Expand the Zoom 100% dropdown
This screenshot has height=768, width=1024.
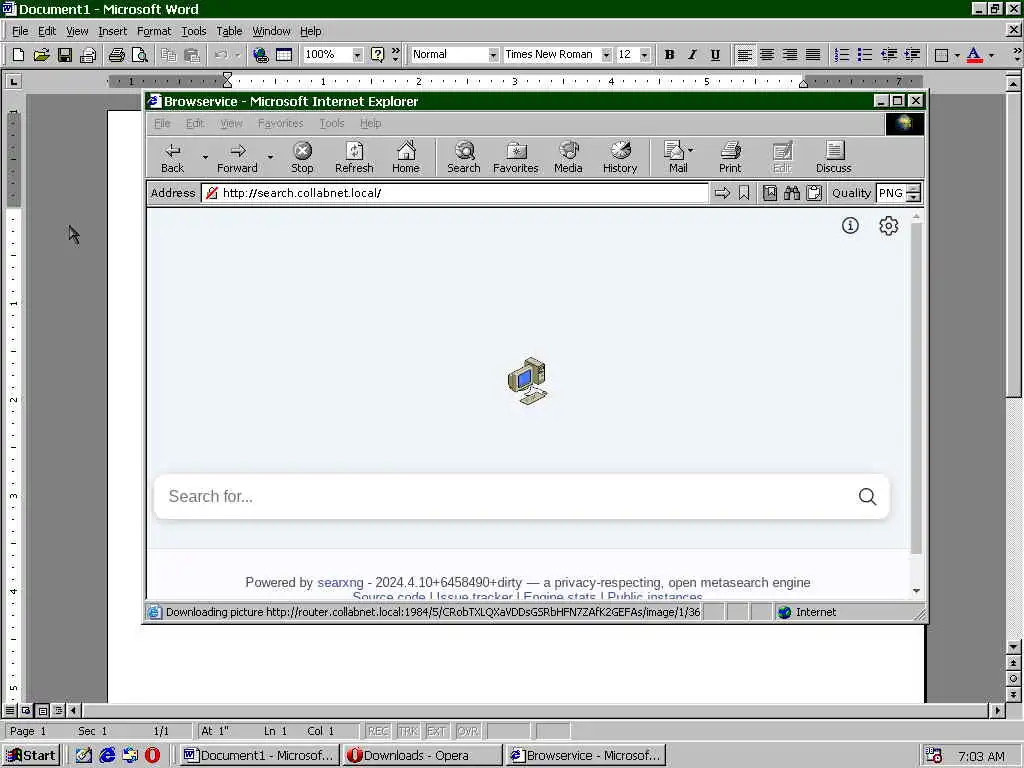357,55
